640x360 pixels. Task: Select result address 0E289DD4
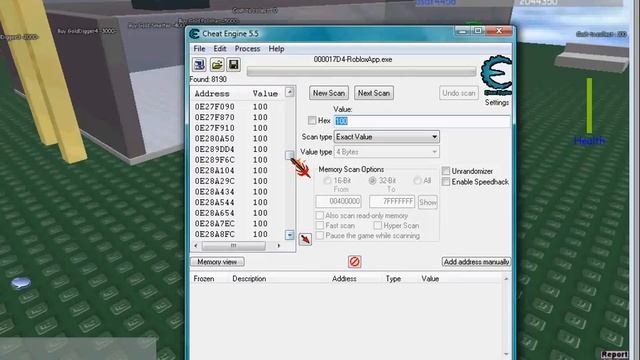pyautogui.click(x=214, y=149)
